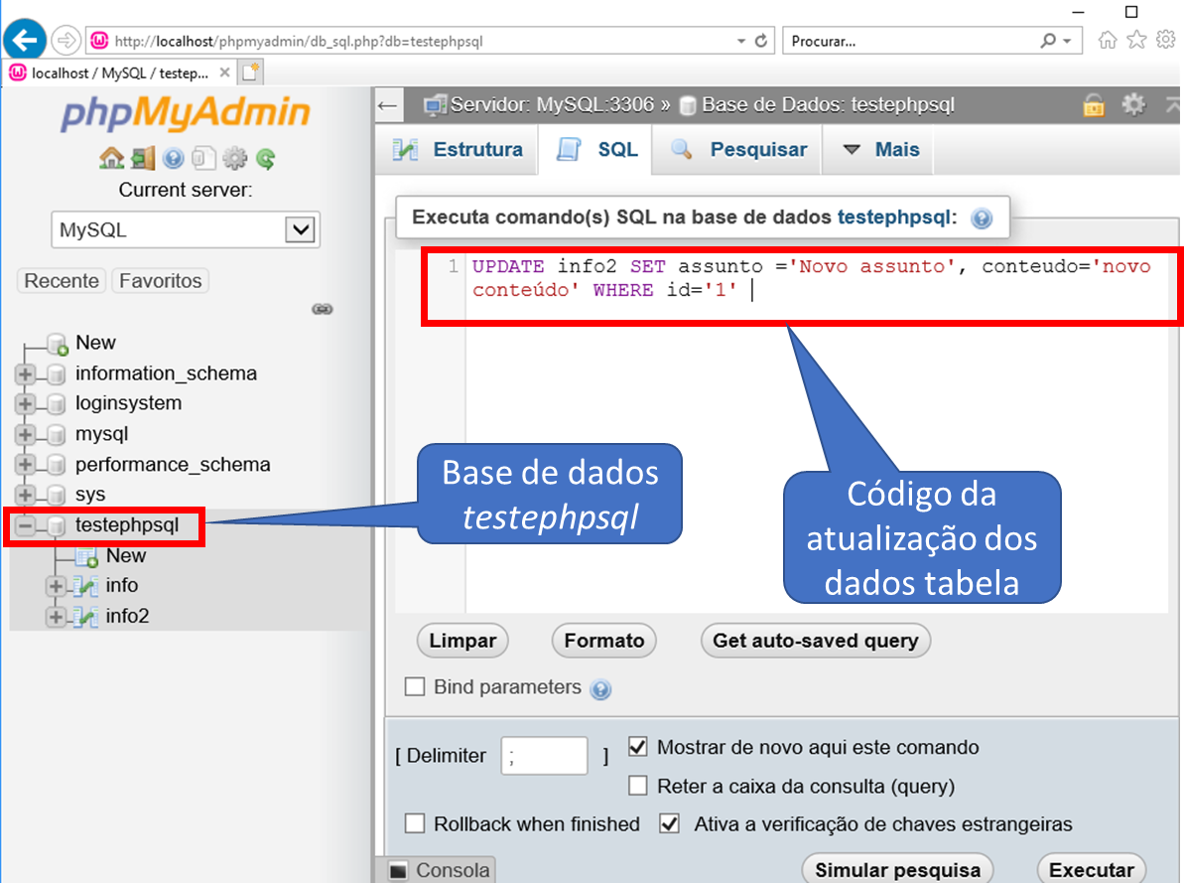Click the search magnifier in Procurar box
The height and width of the screenshot is (883, 1184).
(1048, 40)
